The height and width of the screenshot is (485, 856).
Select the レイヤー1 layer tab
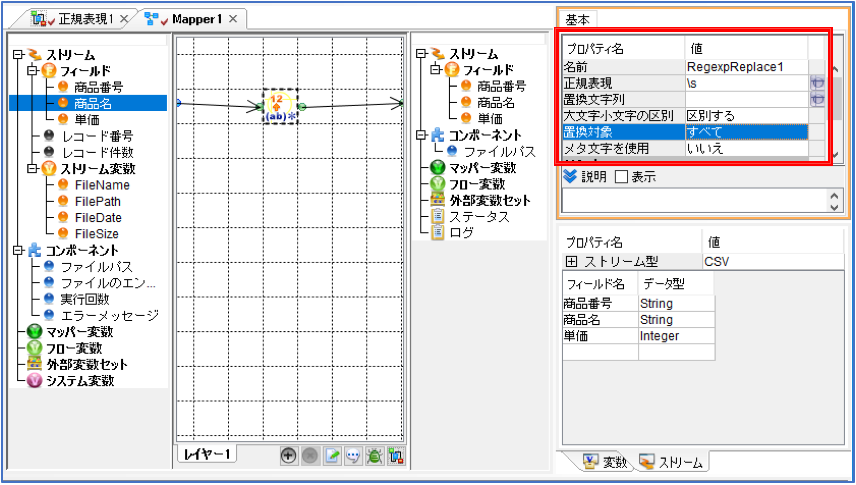(207, 454)
